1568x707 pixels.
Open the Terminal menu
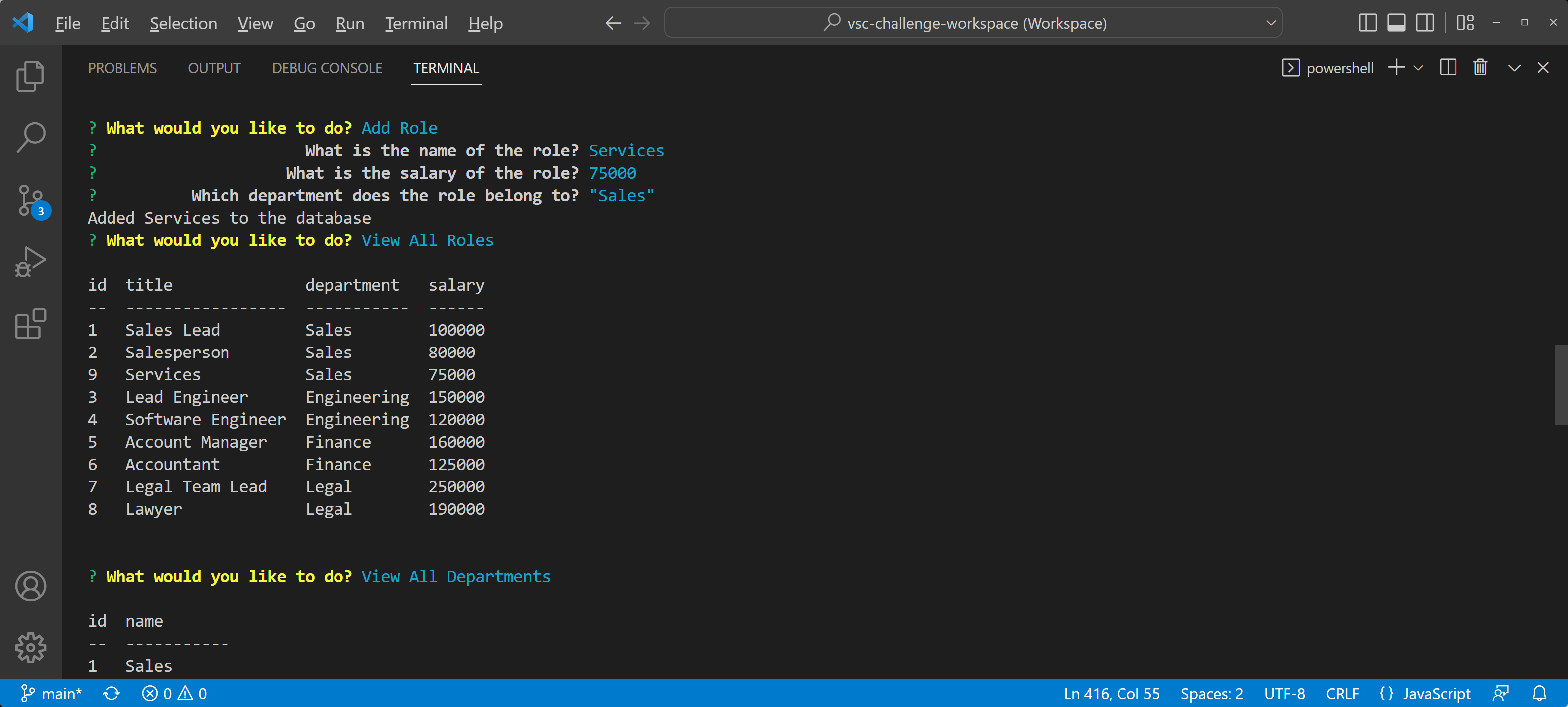click(416, 24)
